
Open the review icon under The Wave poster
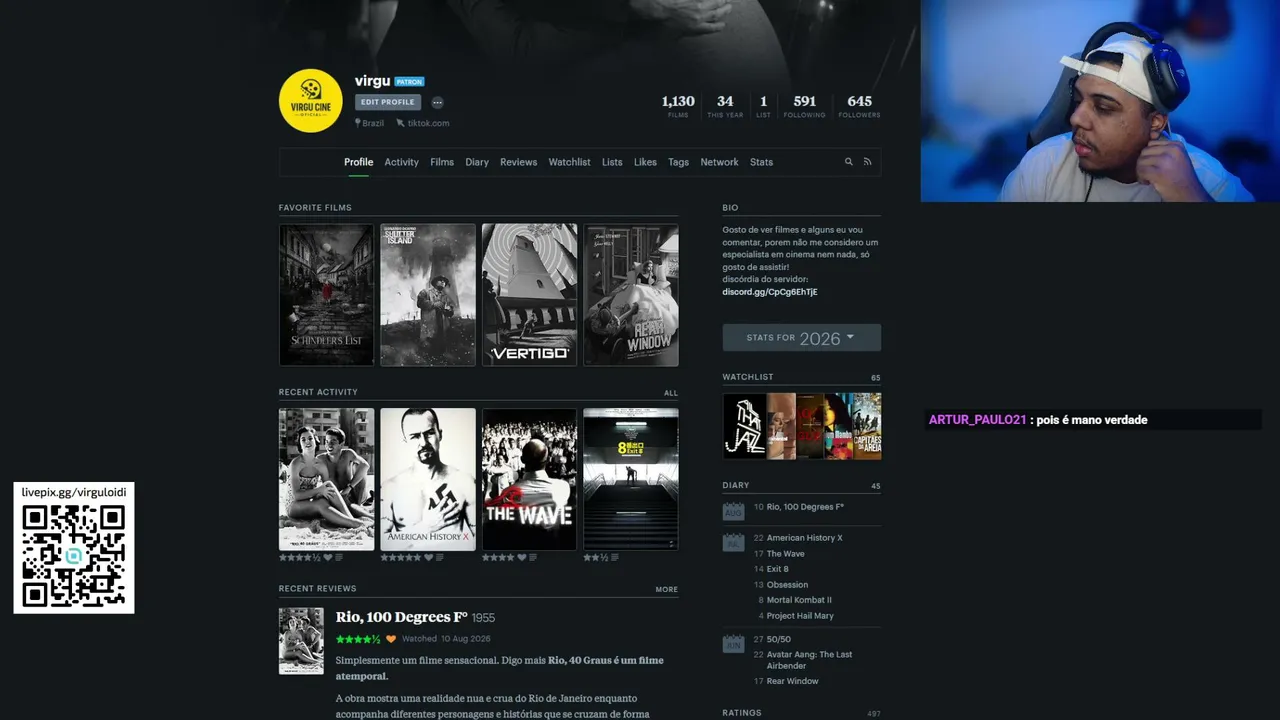pos(533,557)
